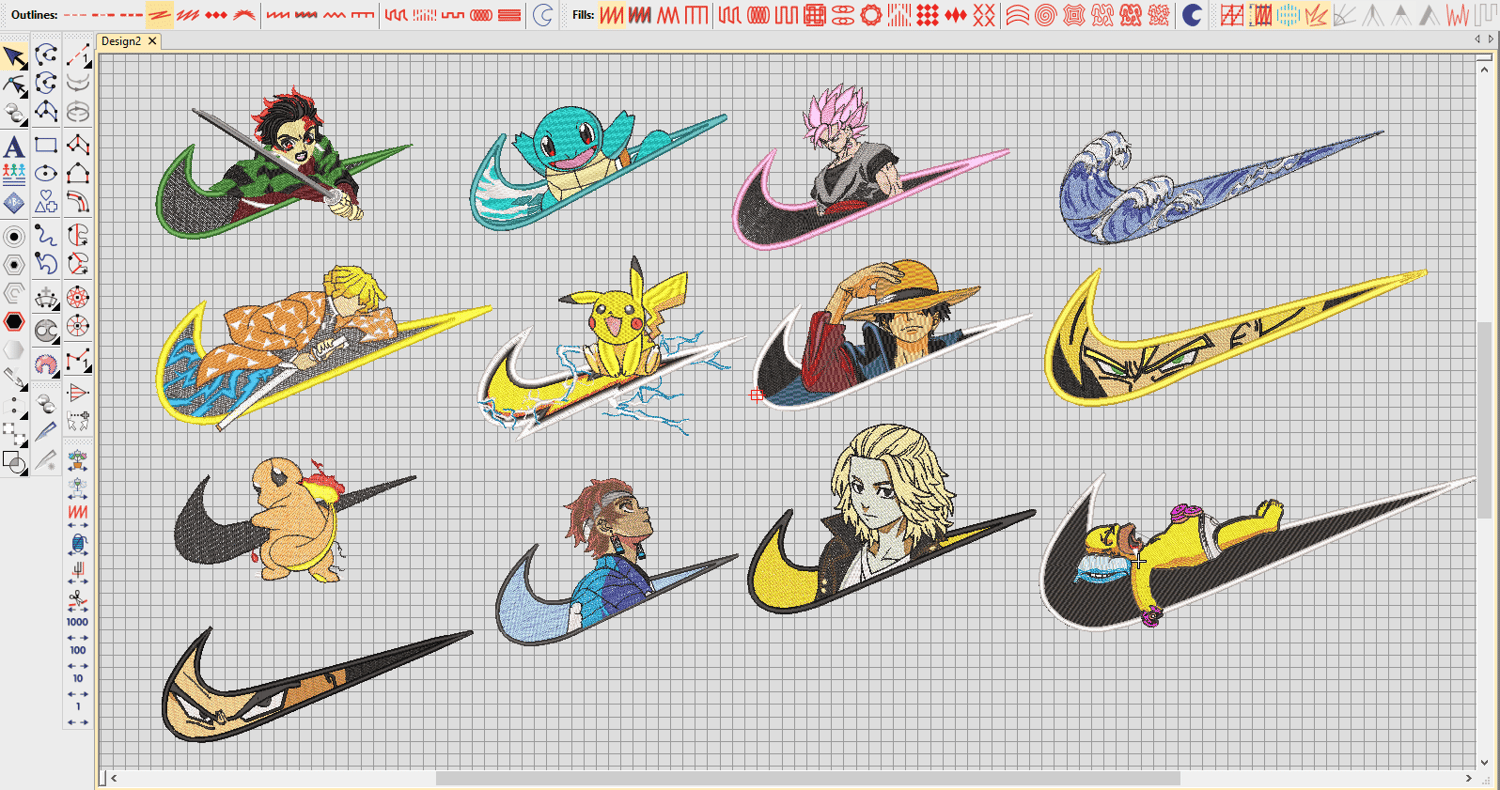Screen dimensions: 1500x790
Task: Click the red zigzag icon above travel buttons
Action: 78,511
